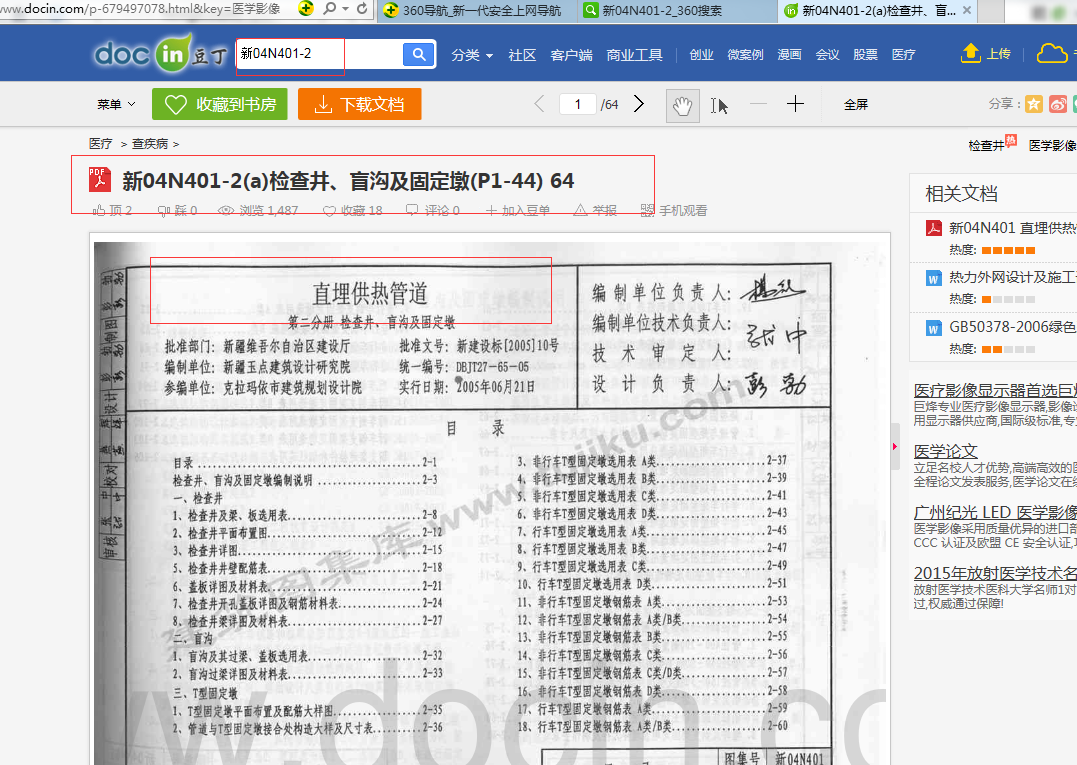Click the browser address bar URL

[141, 9]
